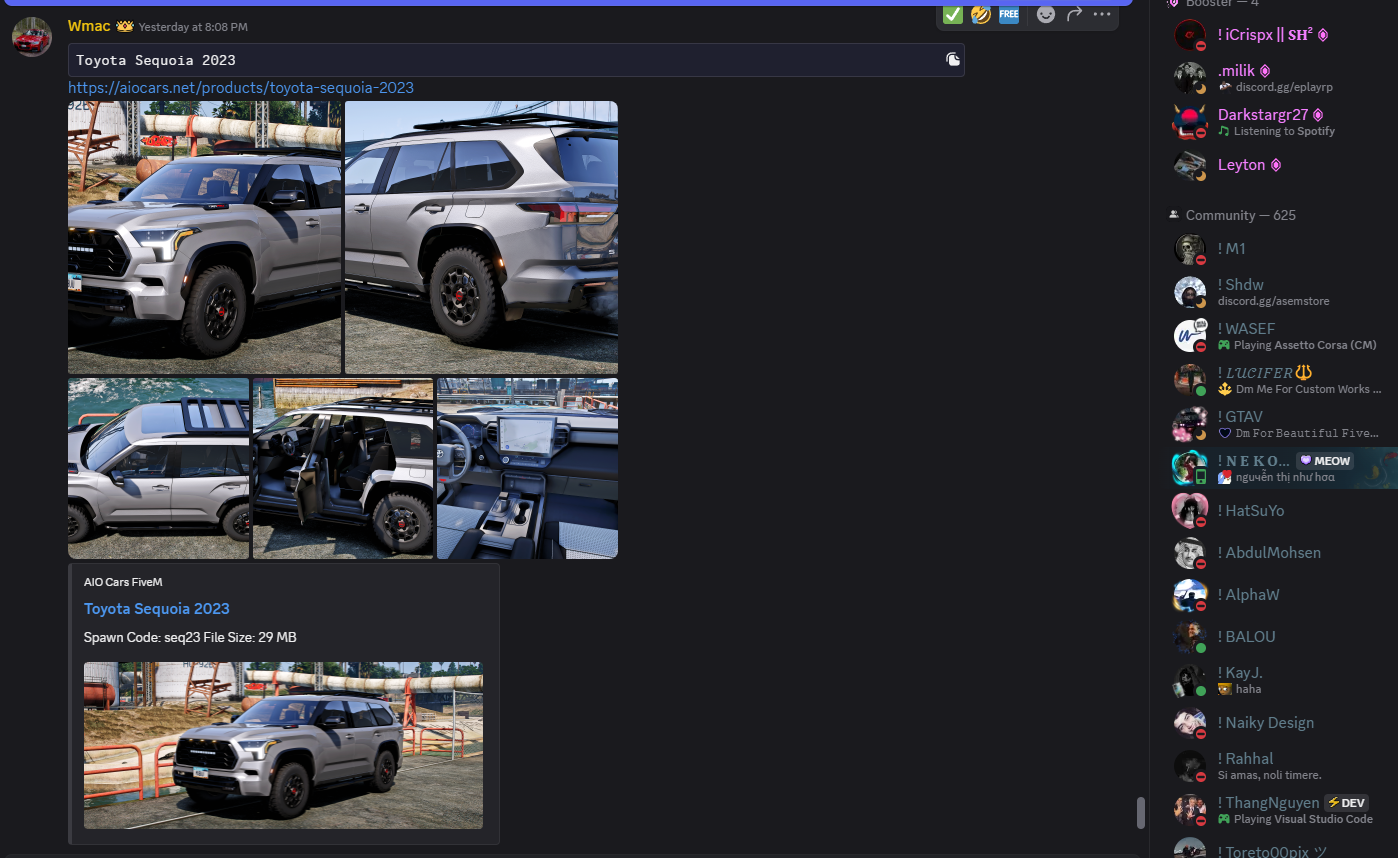1398x858 pixels.
Task: Click ! iCrispx || SH² booster badge
Action: [1323, 35]
